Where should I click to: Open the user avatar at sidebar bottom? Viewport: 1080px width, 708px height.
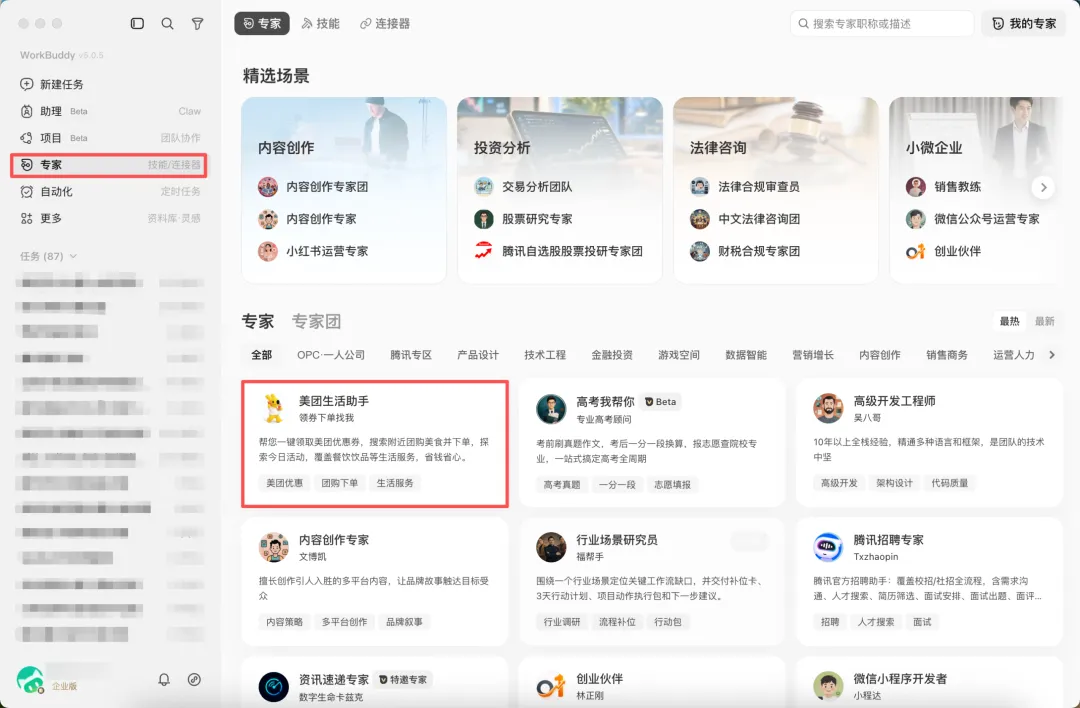[x=30, y=680]
